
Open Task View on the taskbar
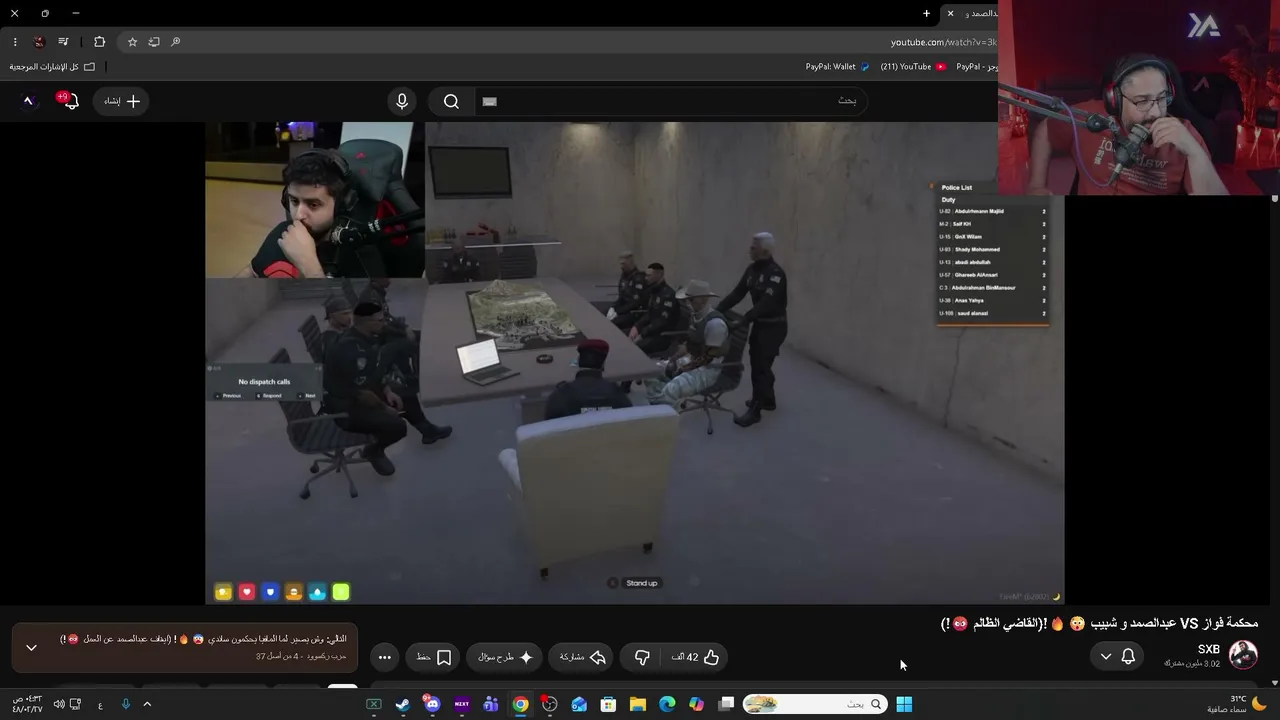(x=726, y=704)
